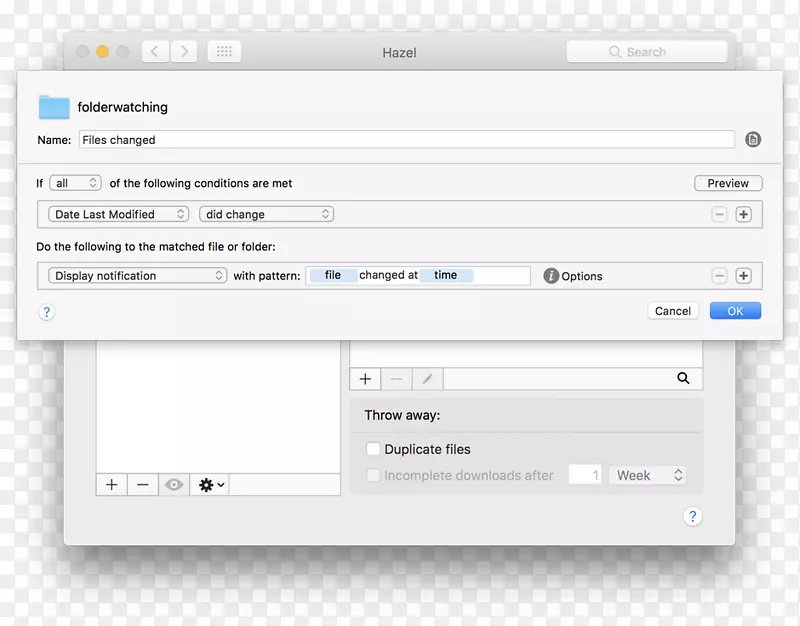
Task: Click the 'file' token in pattern
Action: [x=333, y=275]
